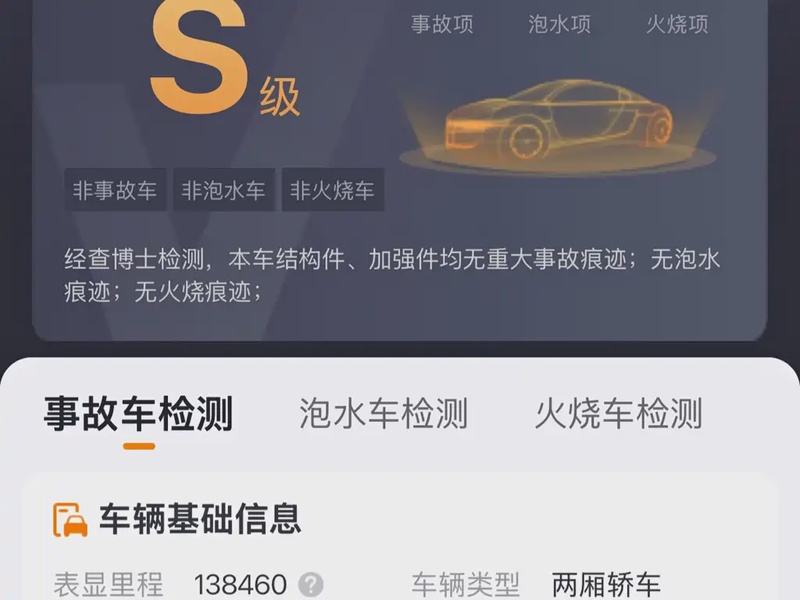Tap the 车辆类型 label

click(x=465, y=585)
